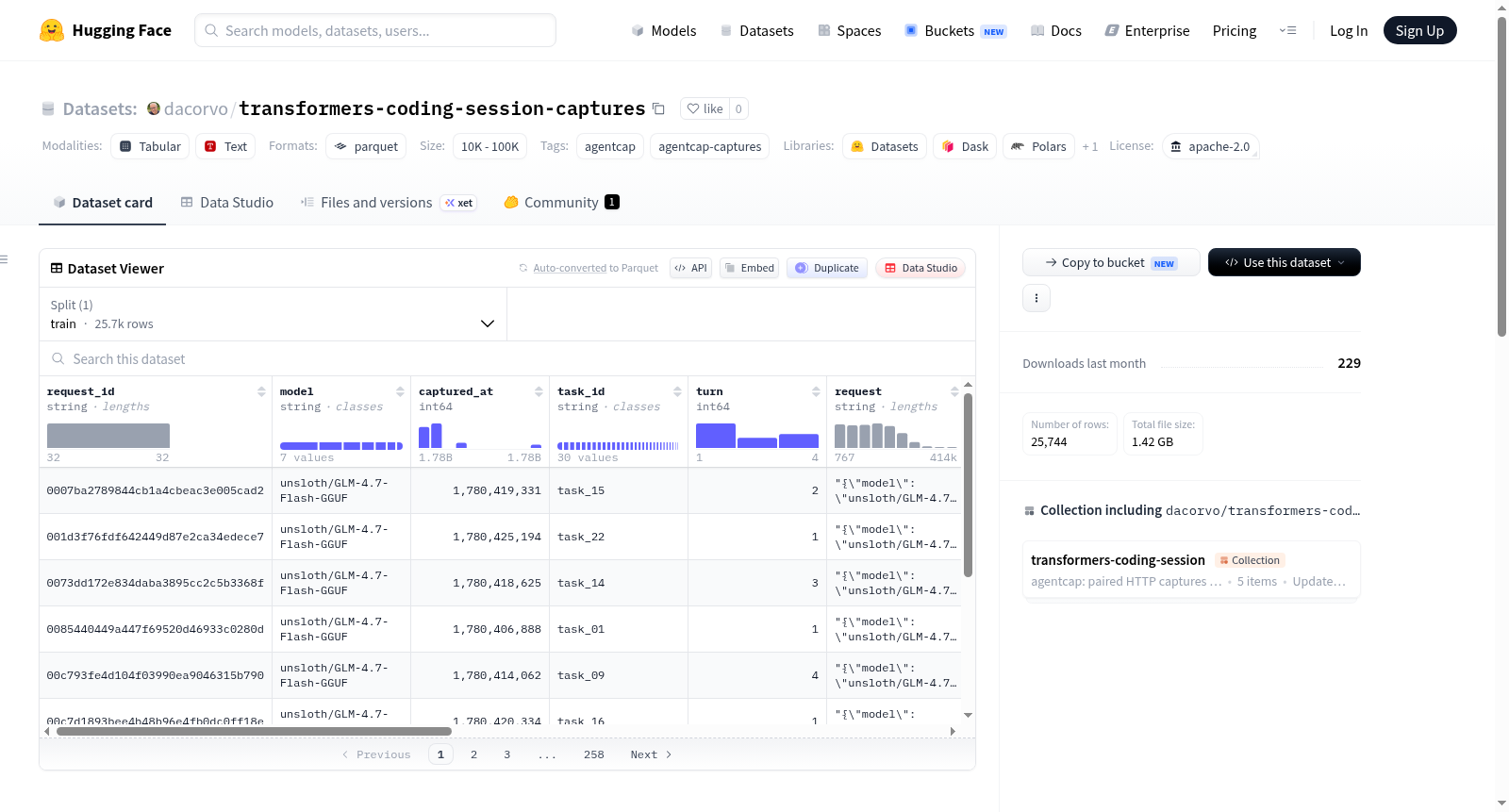Click the agentcap tag
The image size is (1509, 812).
point(610,146)
